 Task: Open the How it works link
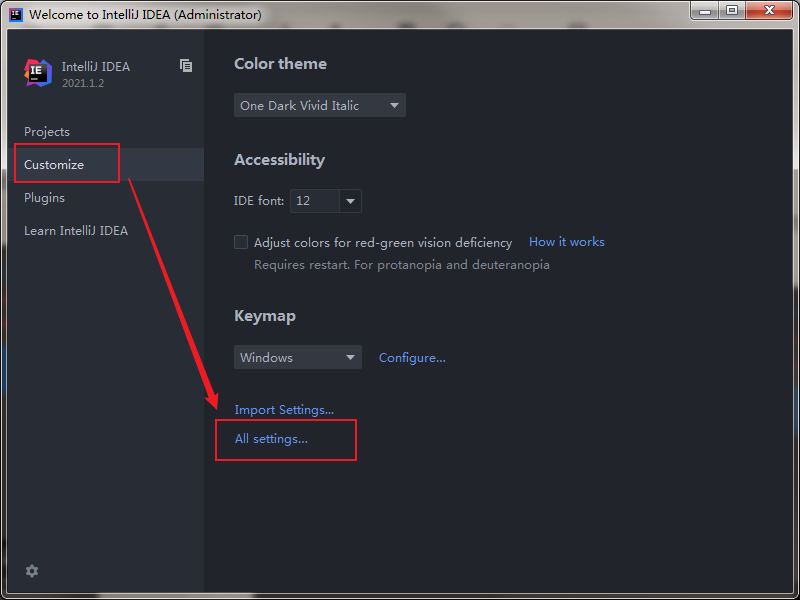pyautogui.click(x=567, y=242)
